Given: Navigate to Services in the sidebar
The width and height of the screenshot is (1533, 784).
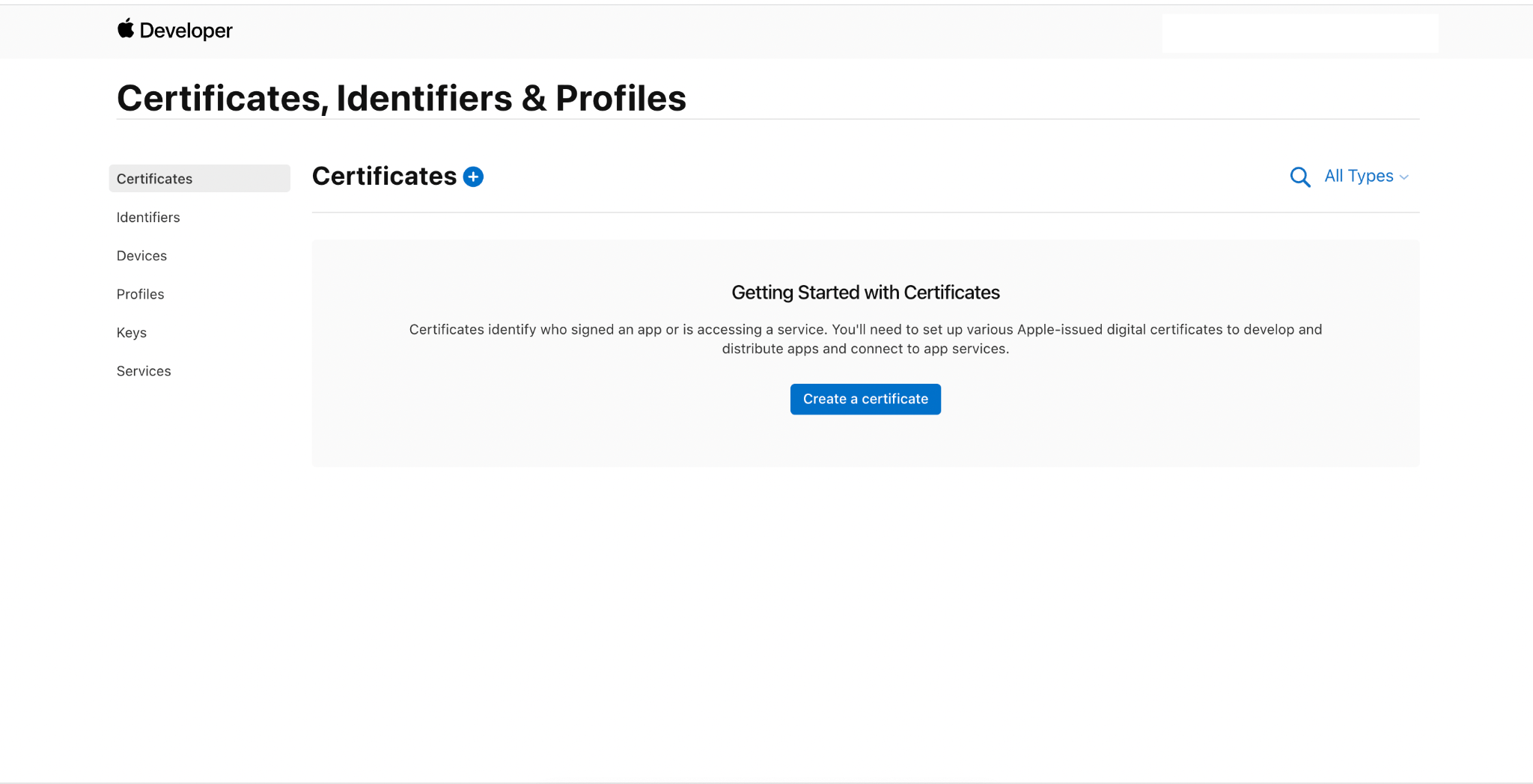Looking at the screenshot, I should click(x=144, y=371).
